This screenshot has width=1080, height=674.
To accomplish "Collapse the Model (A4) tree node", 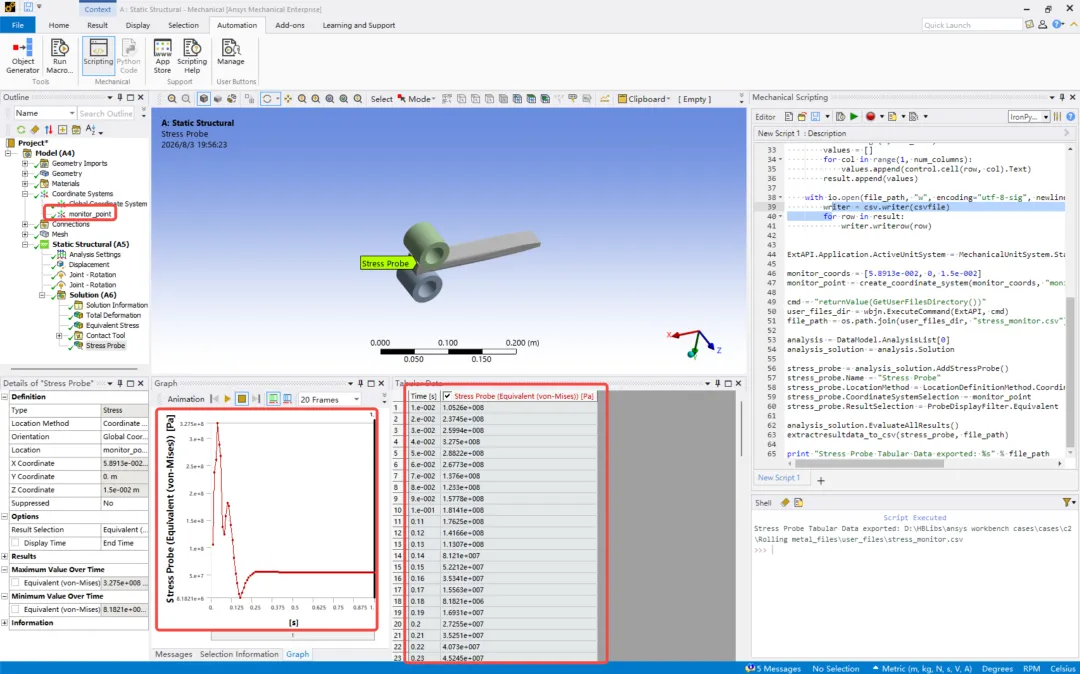I will 9,153.
